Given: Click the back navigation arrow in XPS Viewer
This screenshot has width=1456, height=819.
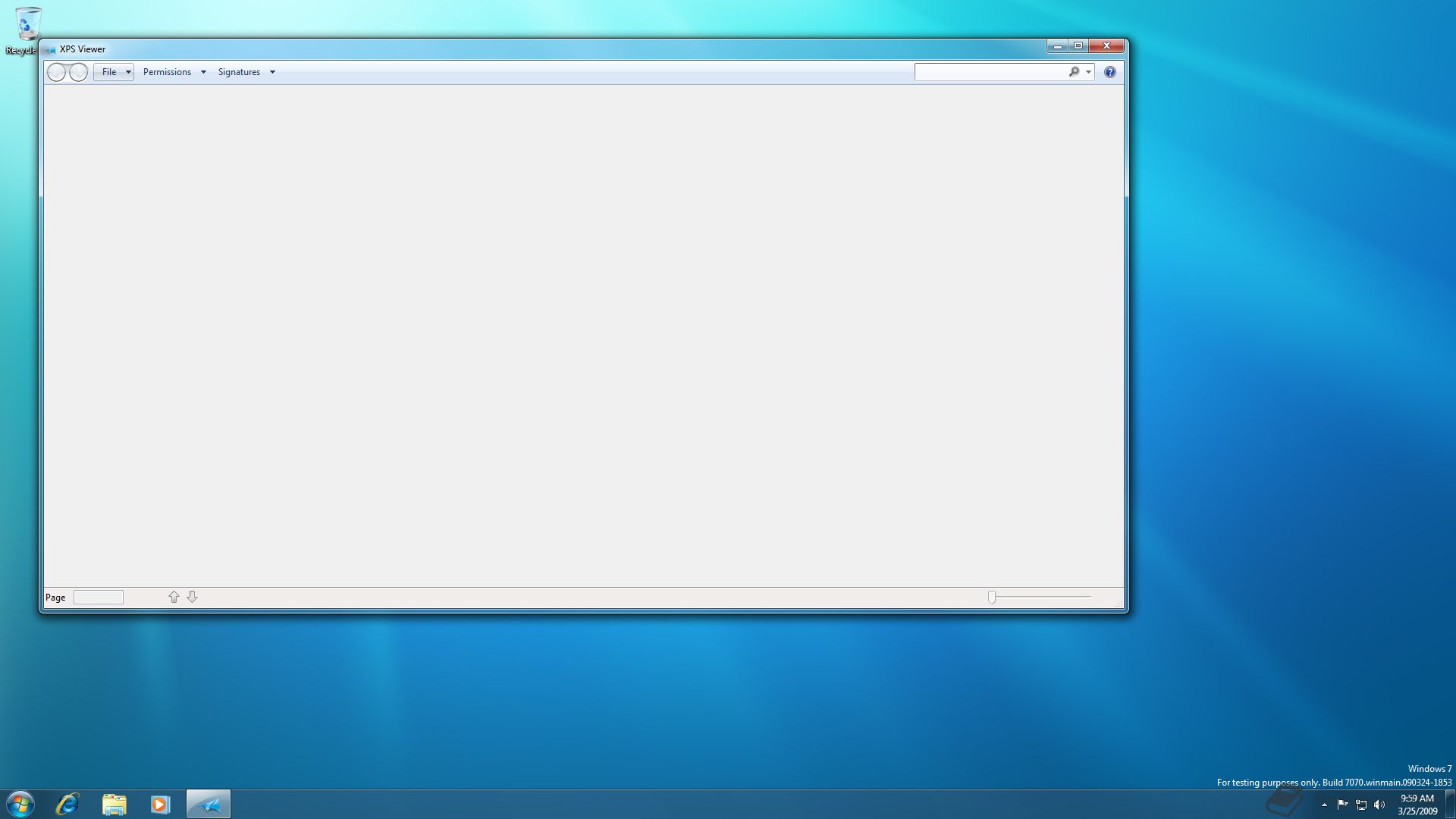Looking at the screenshot, I should click(57, 72).
